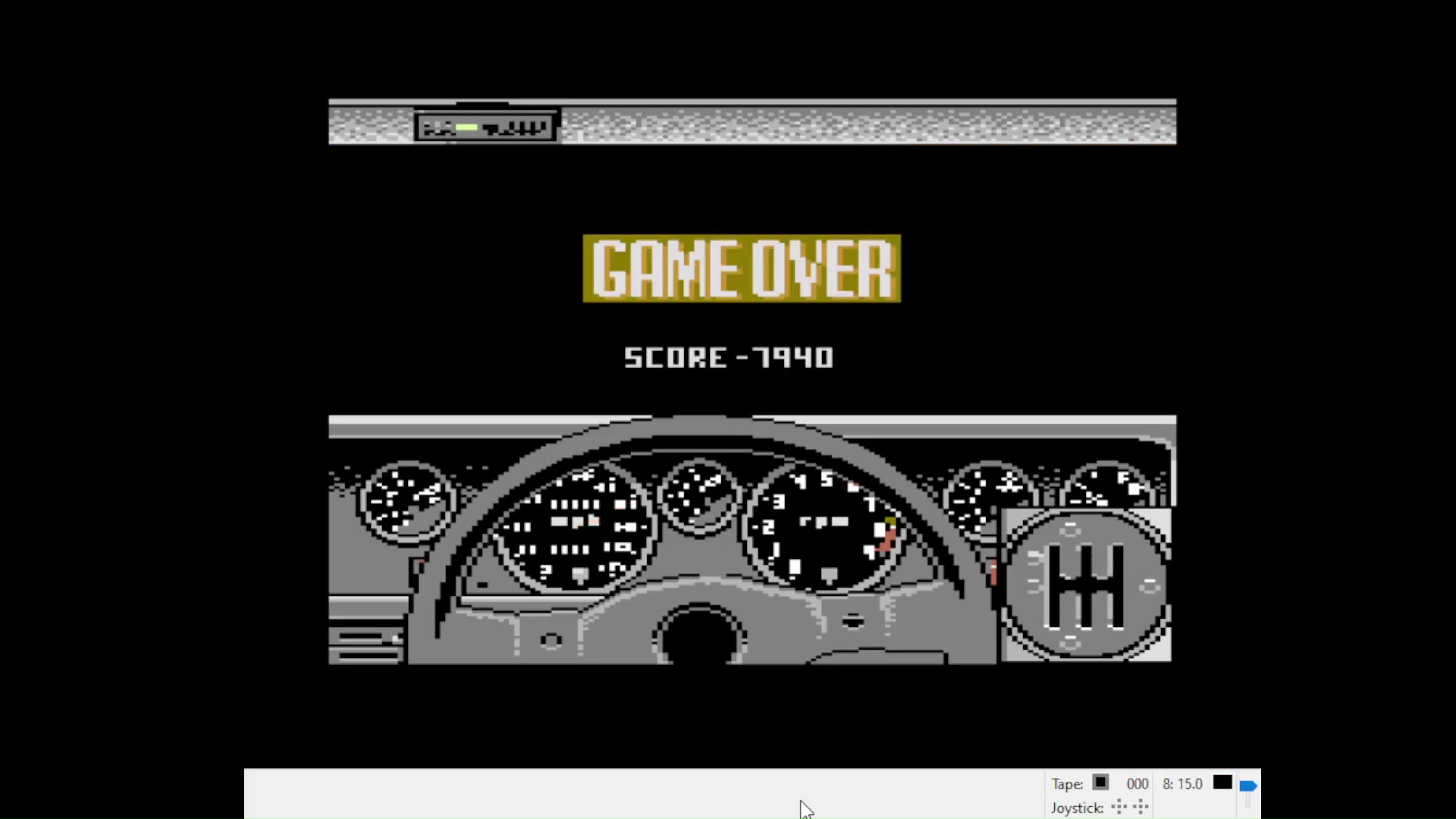
Task: Click the drive 8 activity LED
Action: (1223, 783)
